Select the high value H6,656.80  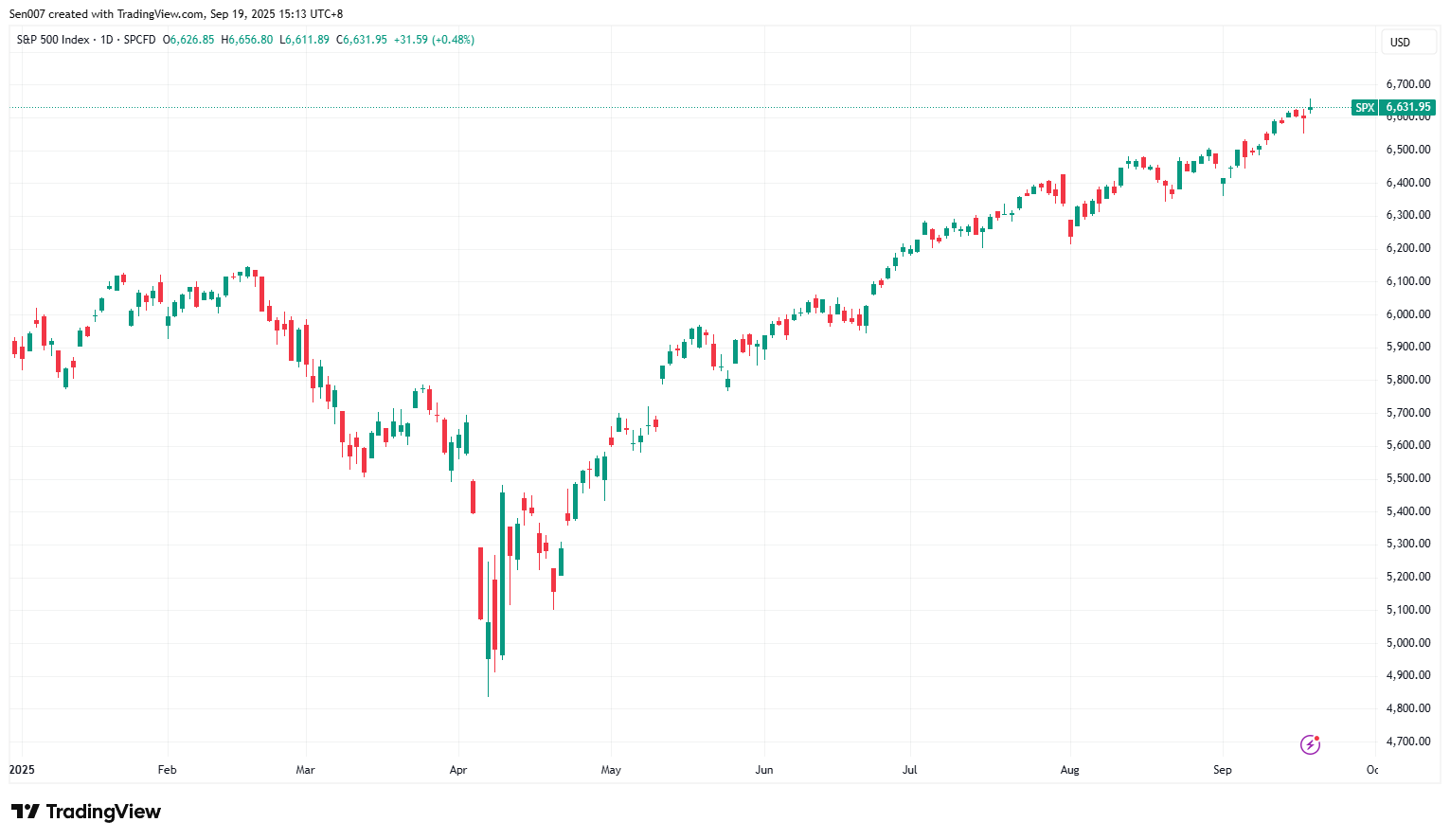pyautogui.click(x=247, y=40)
